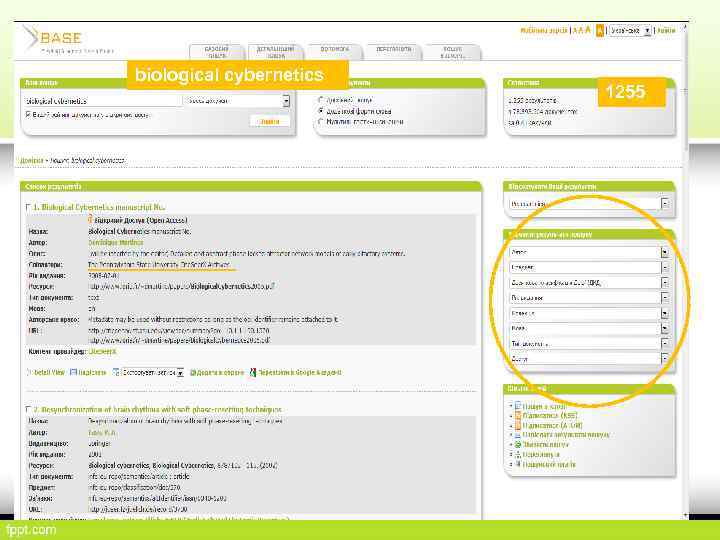Image resolution: width=720 pixels, height=540 pixels.
Task: Expand the fifth refine-search filter dropdown
Action: (x=589, y=314)
